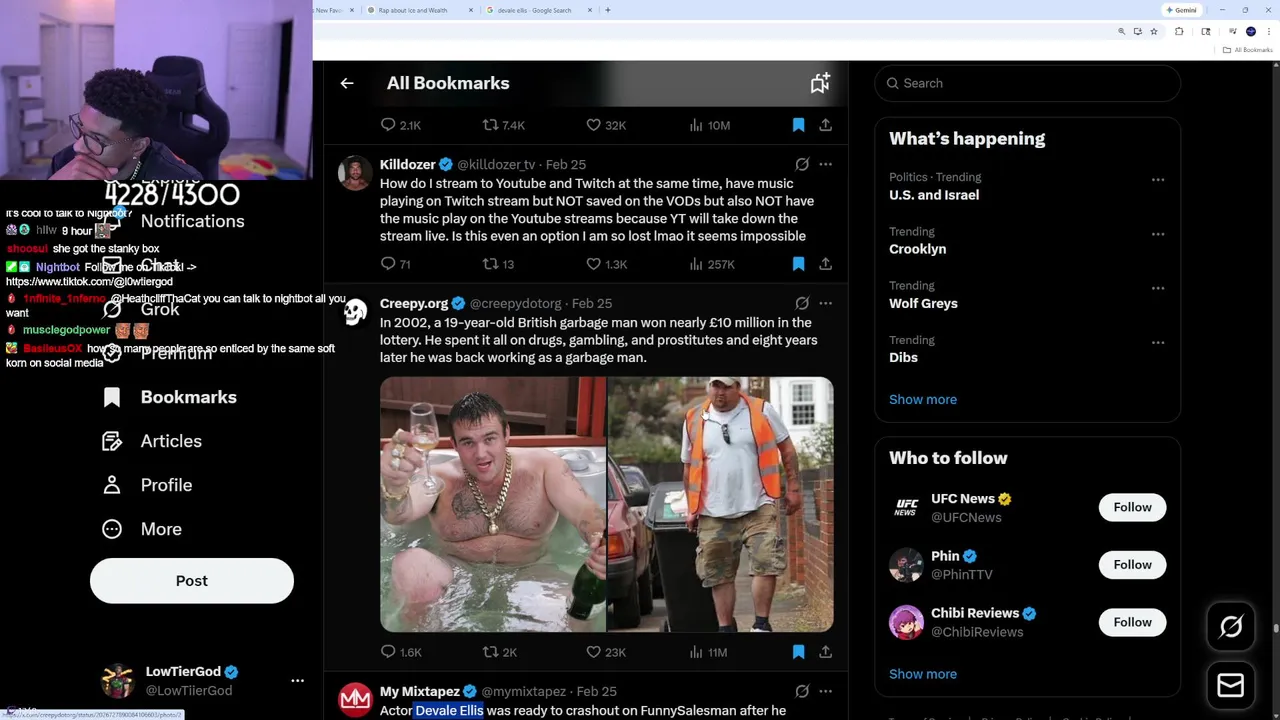Screen dimensions: 1280x720
Task: Open the floating Messages envelope button
Action: coord(1231,685)
